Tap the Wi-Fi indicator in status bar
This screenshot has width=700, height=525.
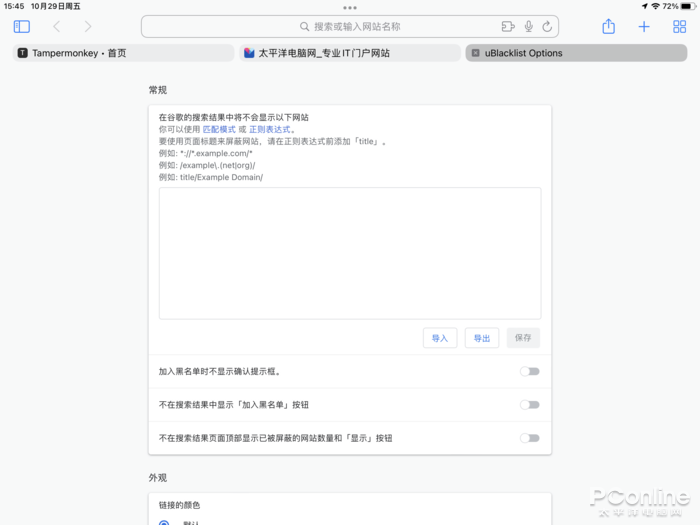click(x=655, y=6)
